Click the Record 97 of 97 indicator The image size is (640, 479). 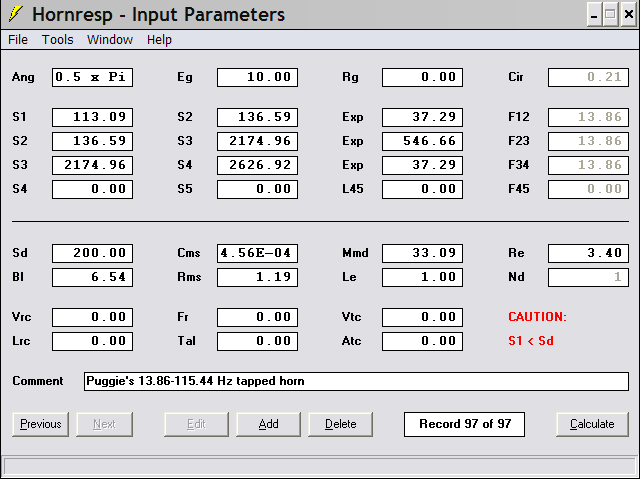click(x=464, y=424)
